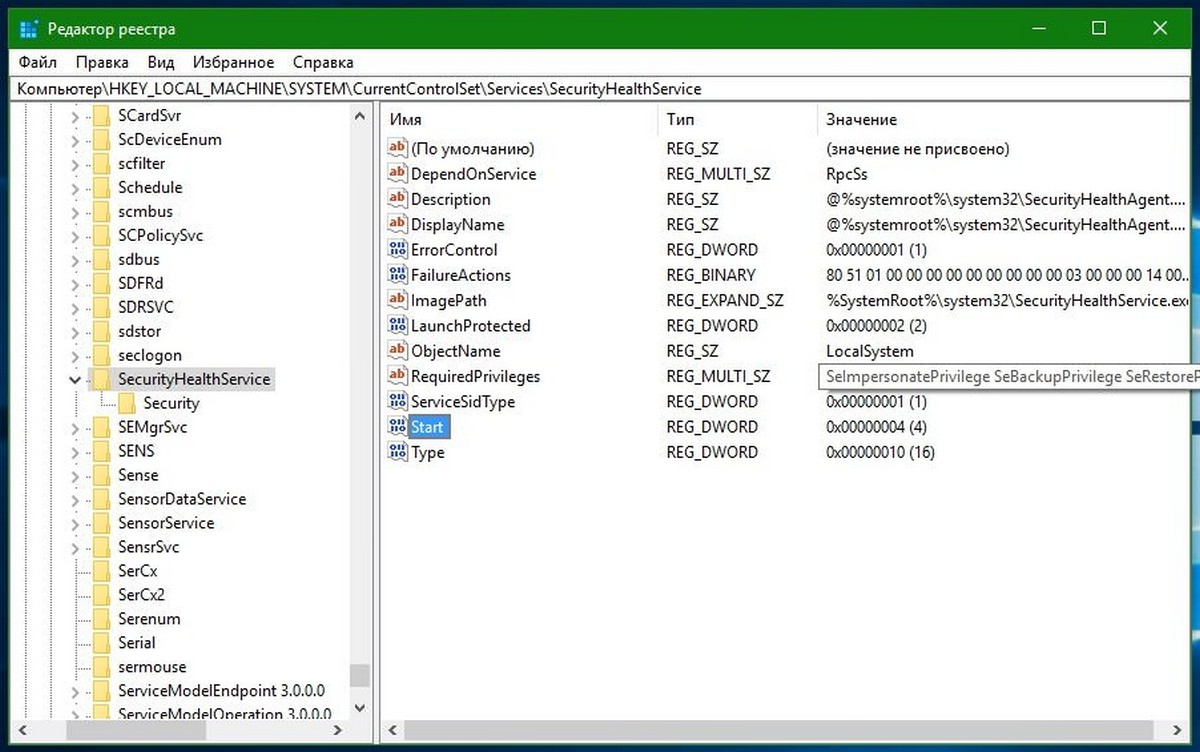The width and height of the screenshot is (1200, 752).
Task: Click the FailureActions binary value icon
Action: [397, 275]
